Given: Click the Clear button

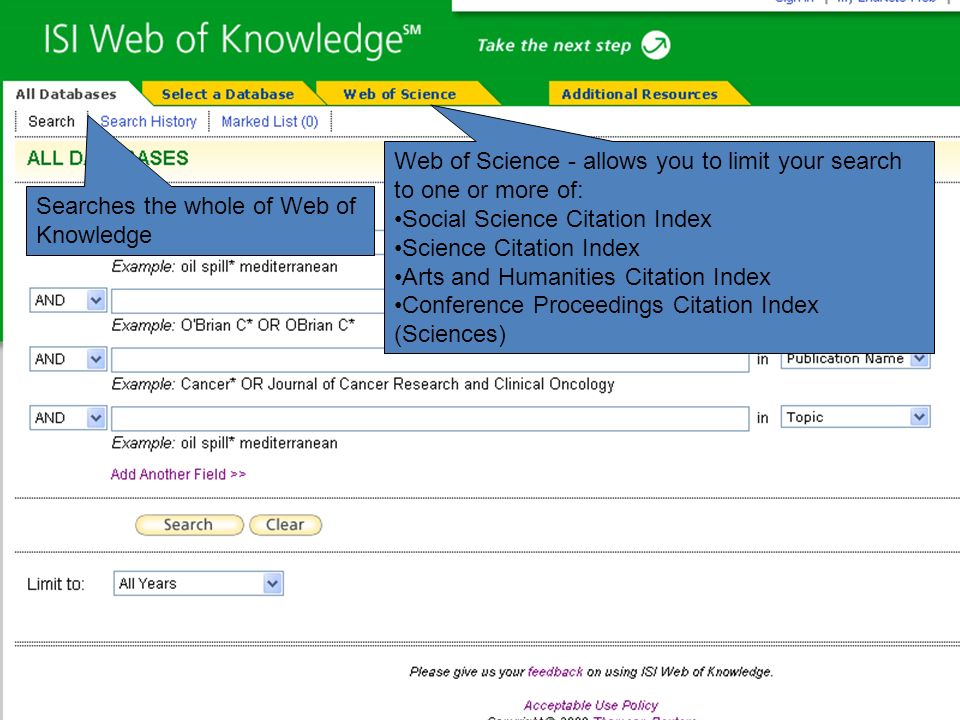Looking at the screenshot, I should (285, 525).
